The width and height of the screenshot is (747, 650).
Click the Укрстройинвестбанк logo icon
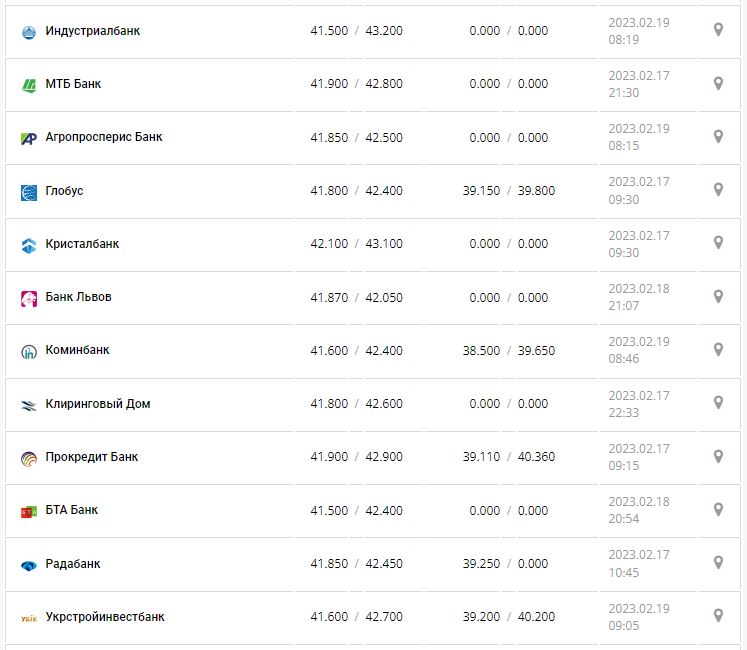29,618
